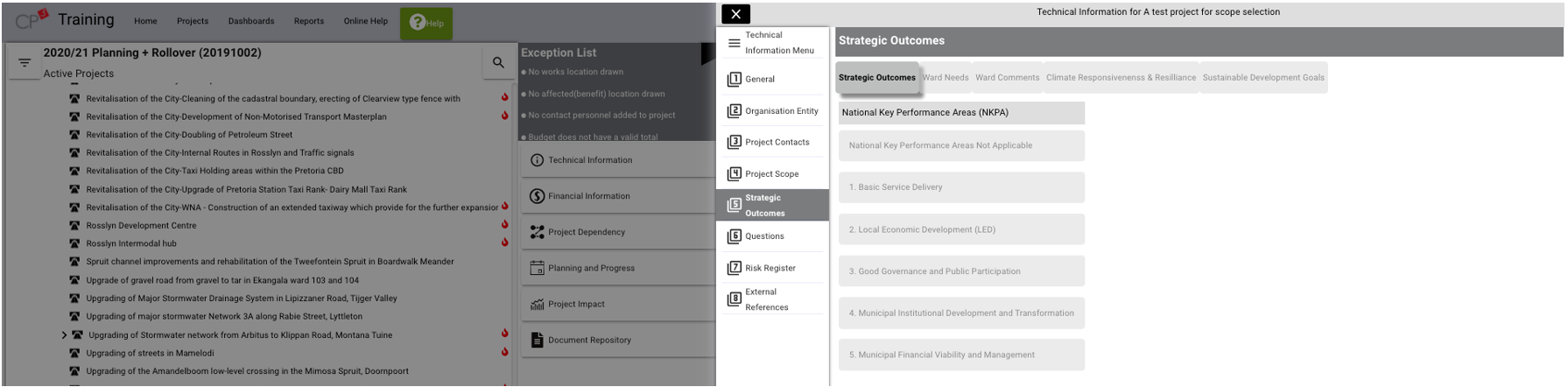Open the Dashboards menu
This screenshot has width=1568, height=387.
(x=251, y=21)
